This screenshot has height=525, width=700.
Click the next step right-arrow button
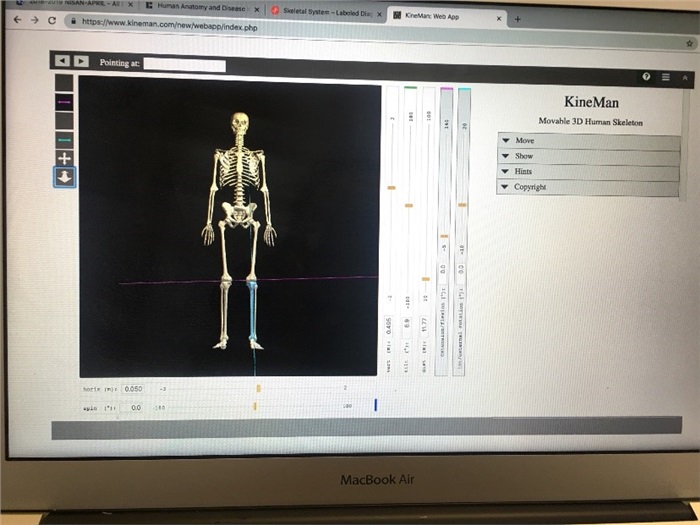81,61
